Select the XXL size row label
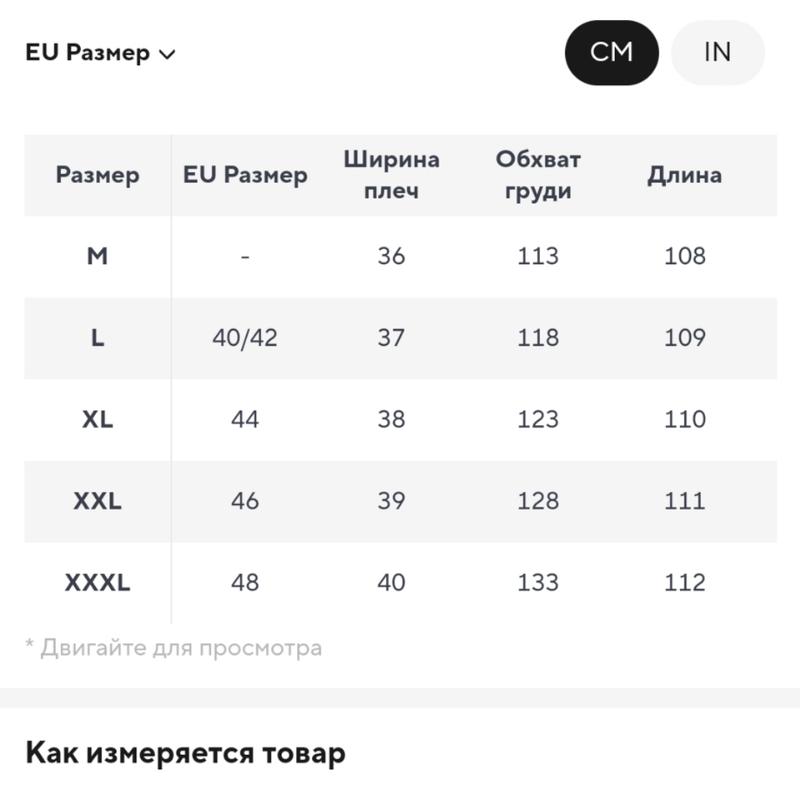This screenshot has height=800, width=800. tap(97, 501)
